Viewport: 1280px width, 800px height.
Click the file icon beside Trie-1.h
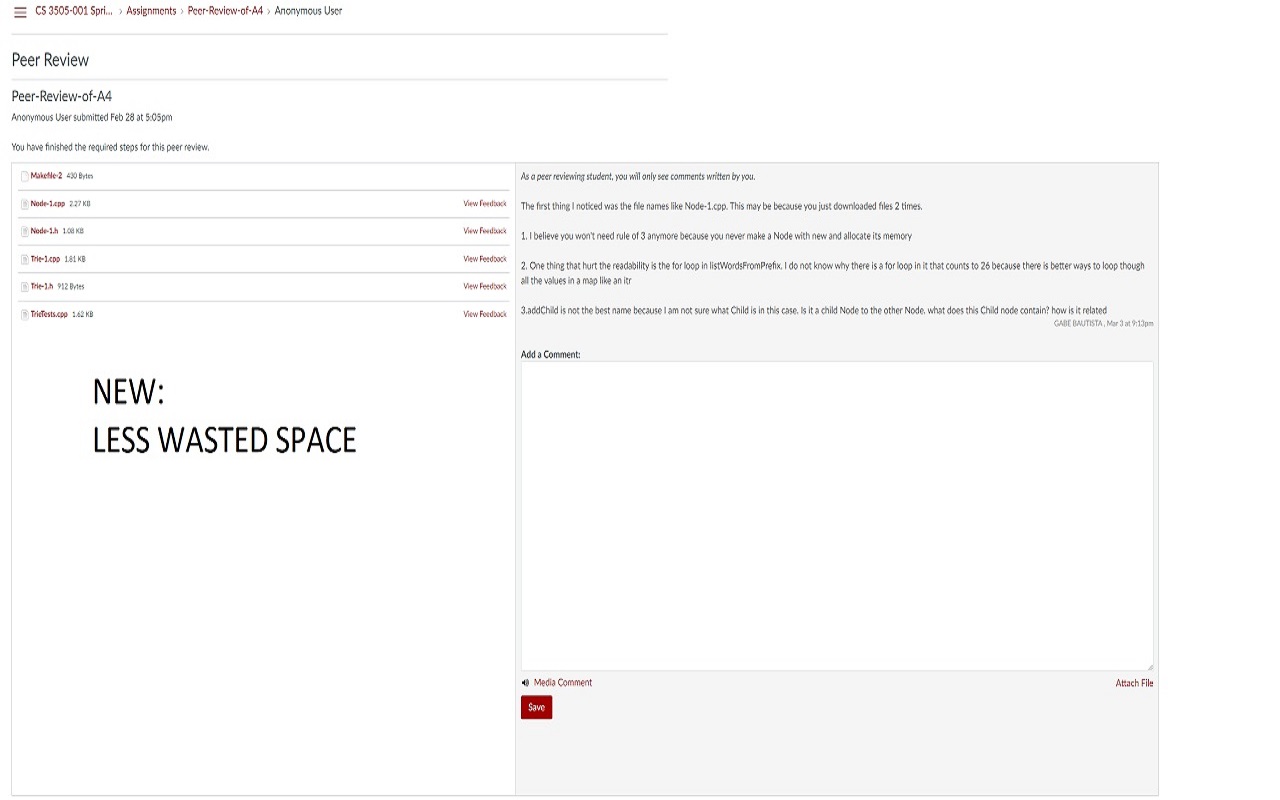25,287
